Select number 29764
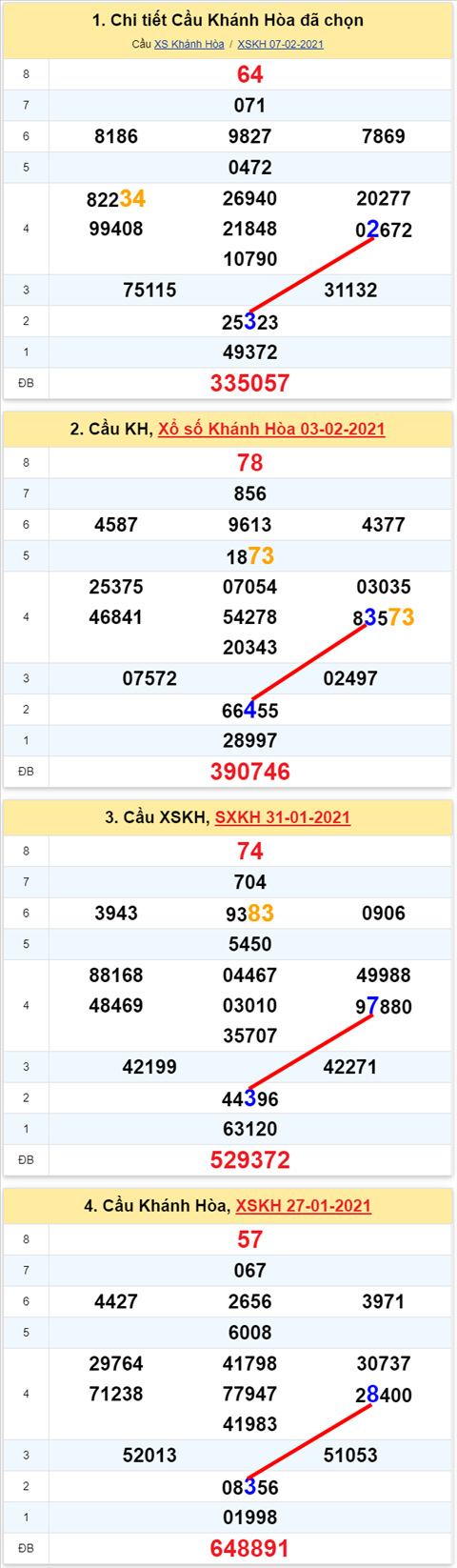 click(116, 1364)
